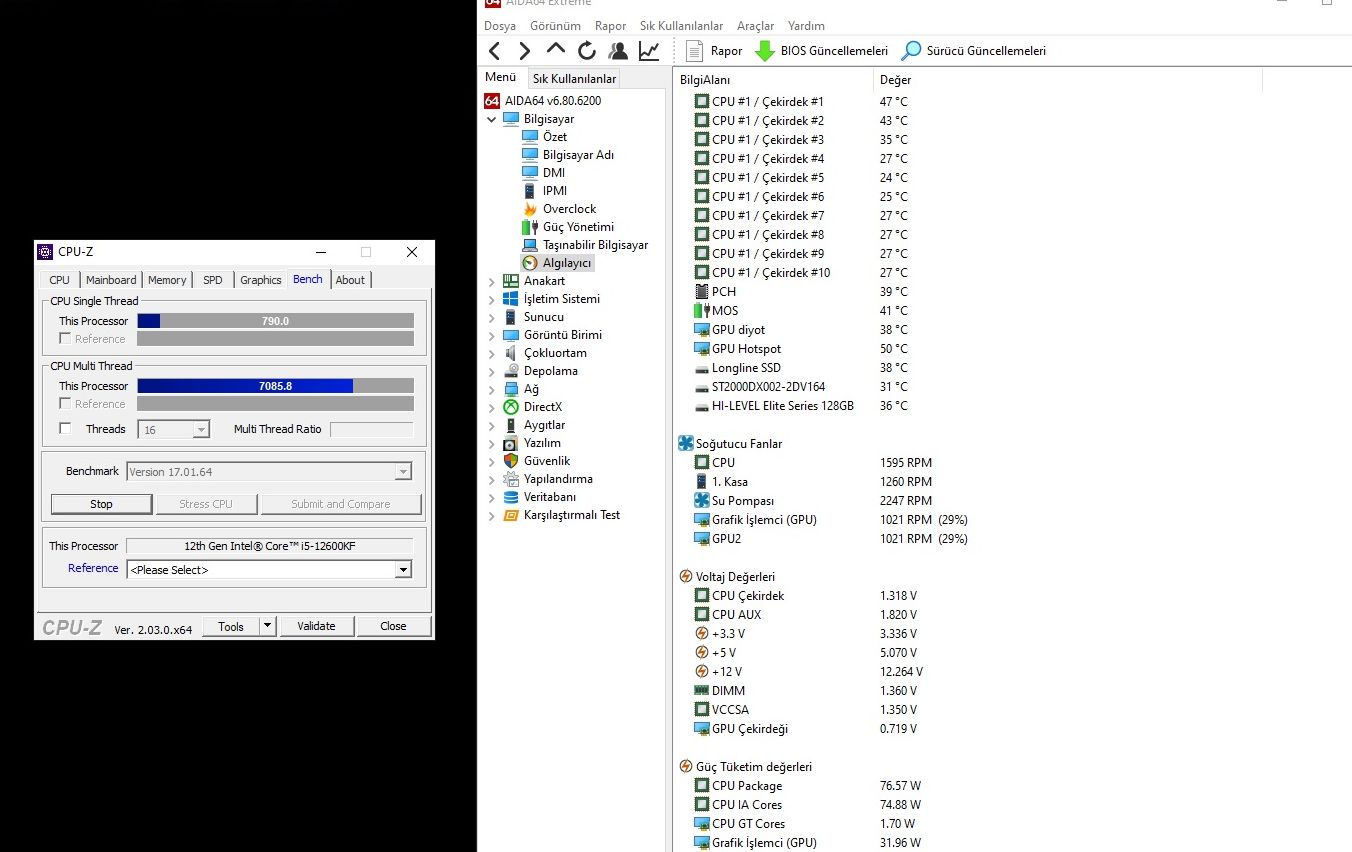
Task: Click the Single Thread score bar showing 790.0
Action: 275,321
